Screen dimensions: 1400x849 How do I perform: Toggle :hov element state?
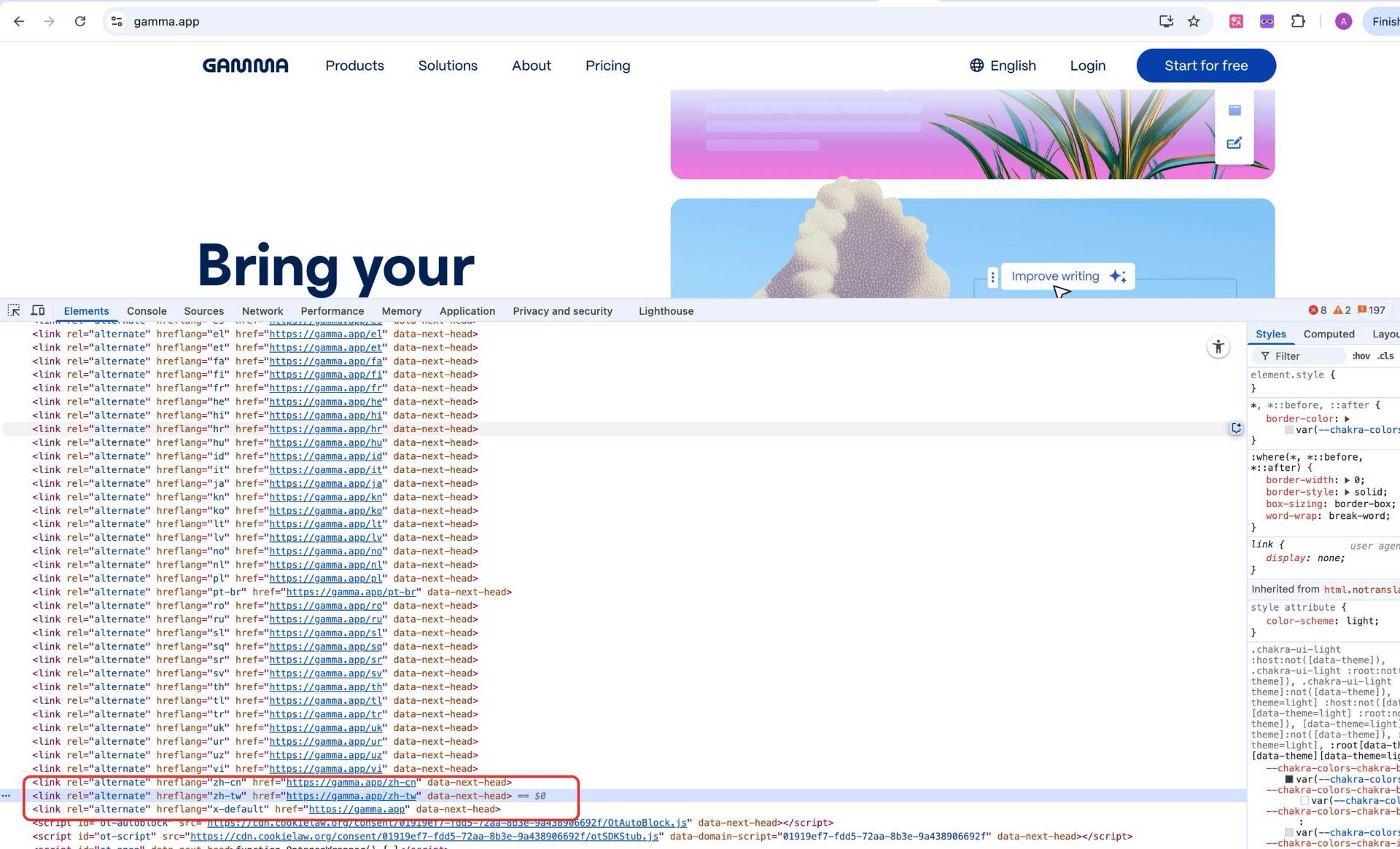point(1361,356)
